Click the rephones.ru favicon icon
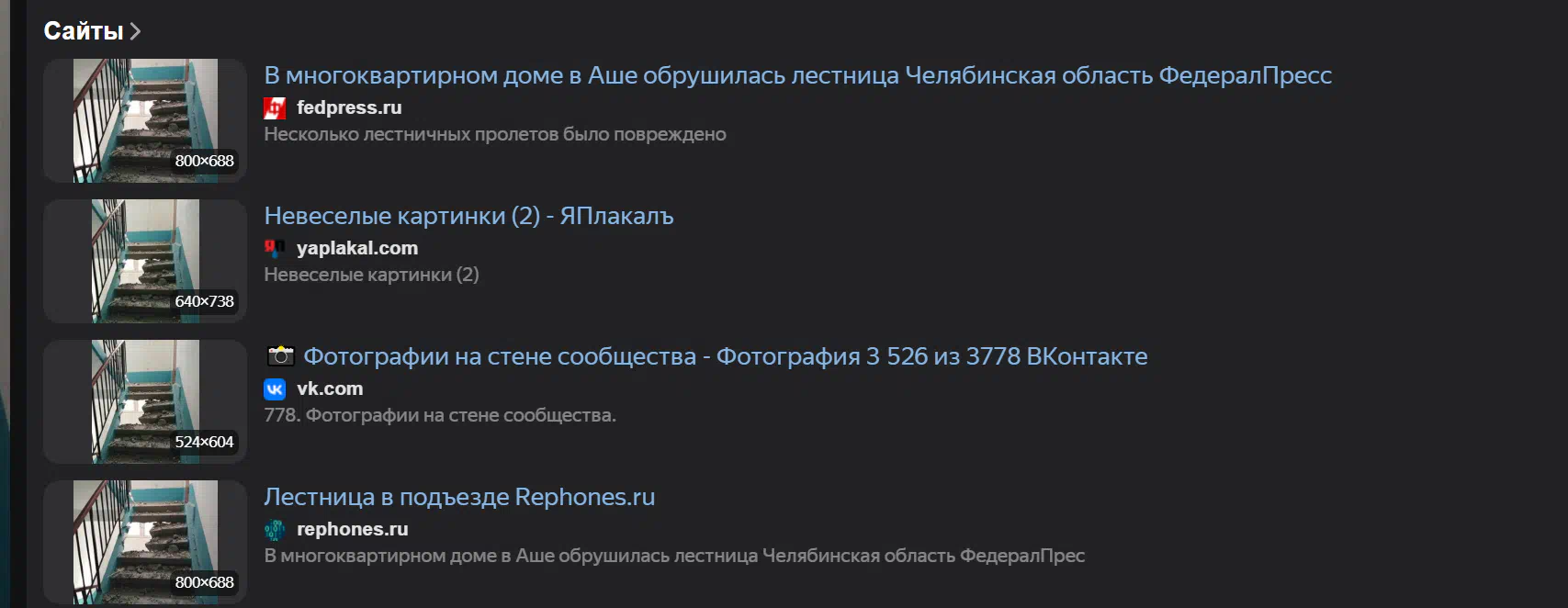Screen dimensions: 1568x608 275,530
